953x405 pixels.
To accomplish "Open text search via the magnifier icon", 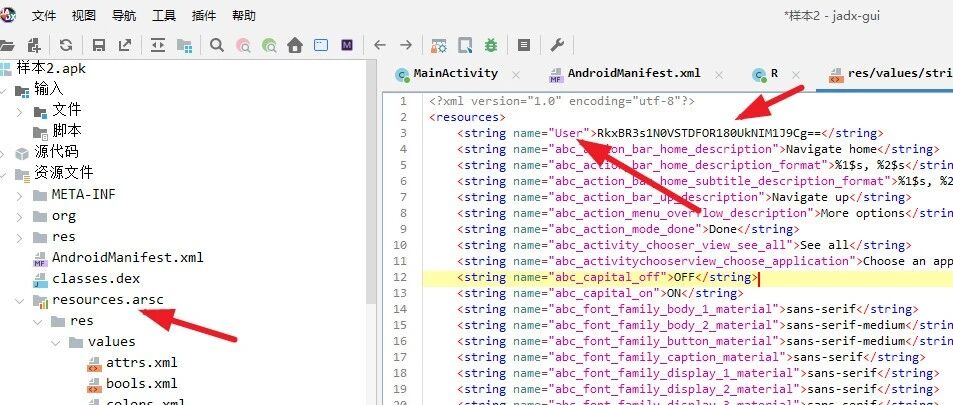I will click(216, 45).
